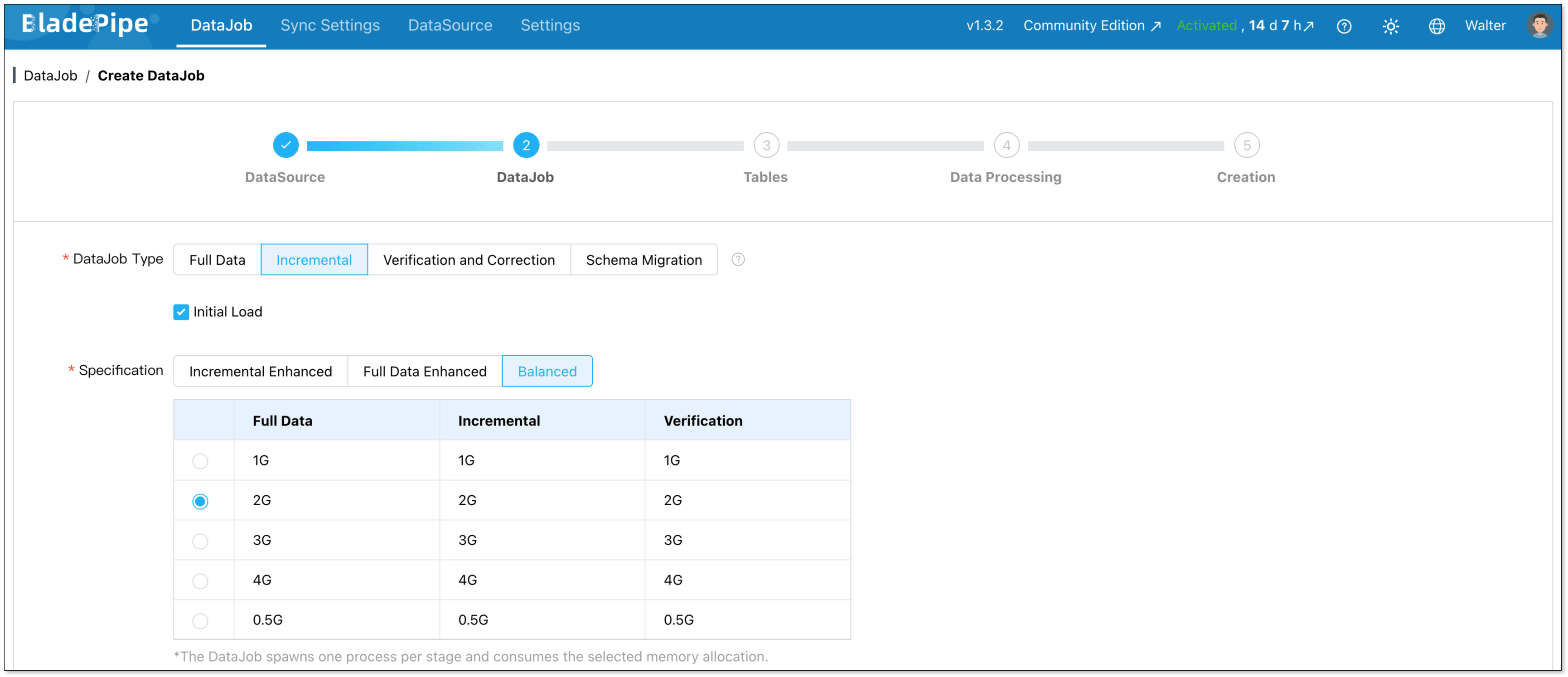Open language selector globe icon

(1437, 26)
